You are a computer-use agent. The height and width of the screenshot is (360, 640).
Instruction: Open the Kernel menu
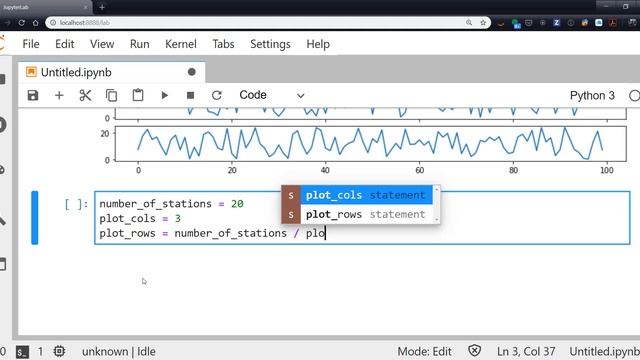pyautogui.click(x=181, y=44)
